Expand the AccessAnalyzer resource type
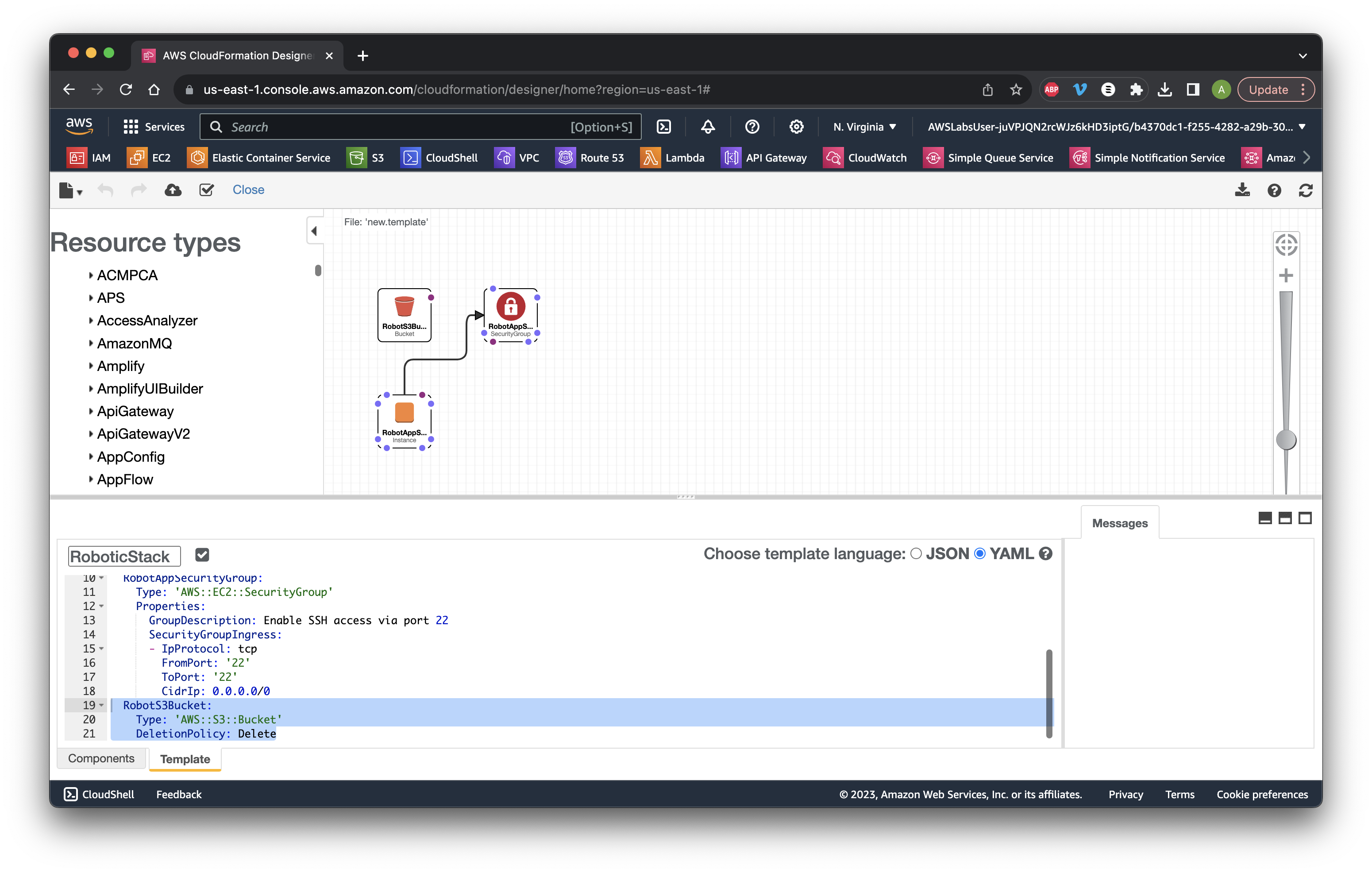Screen dimensions: 1372x873 (91, 320)
